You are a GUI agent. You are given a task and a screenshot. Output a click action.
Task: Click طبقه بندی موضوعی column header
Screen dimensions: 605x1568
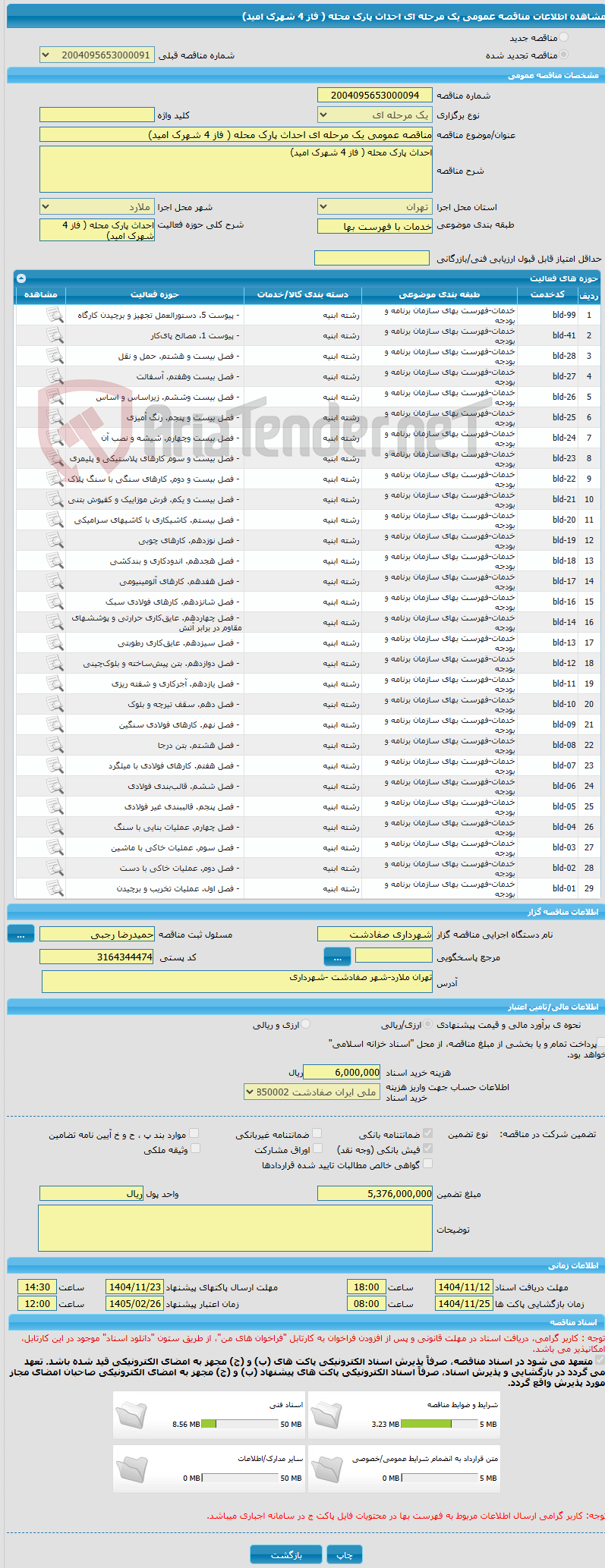440,294
